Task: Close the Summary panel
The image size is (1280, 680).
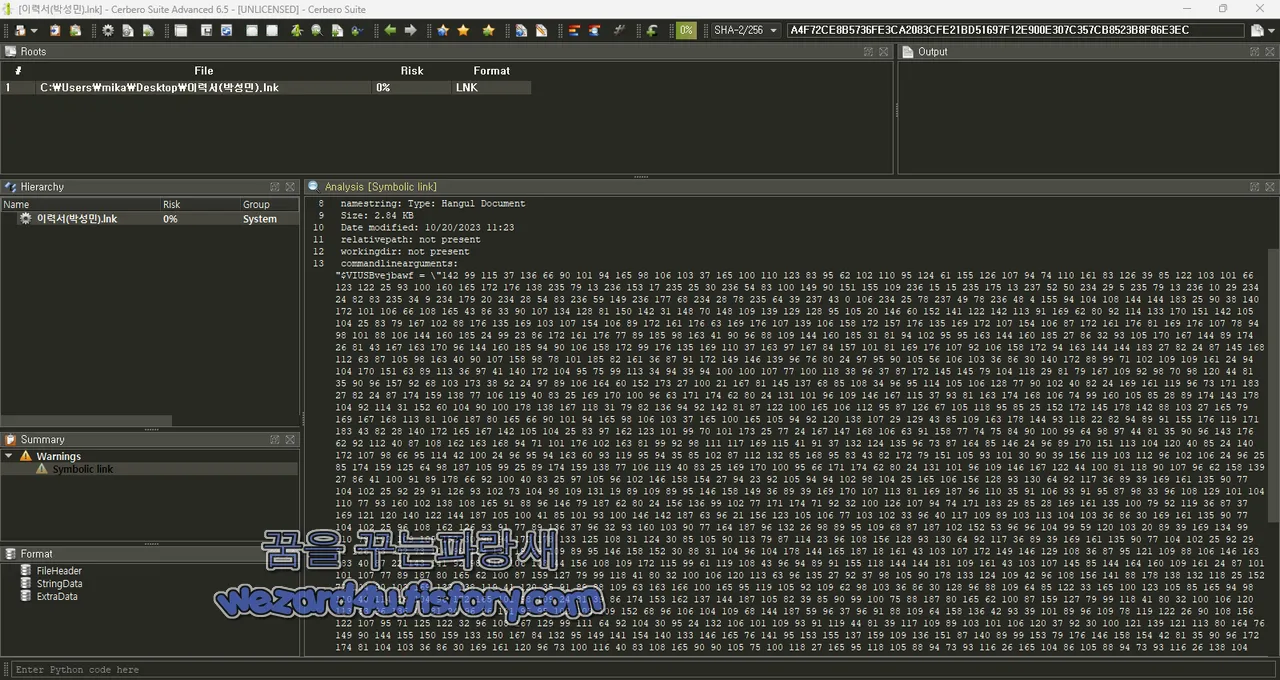Action: click(290, 440)
